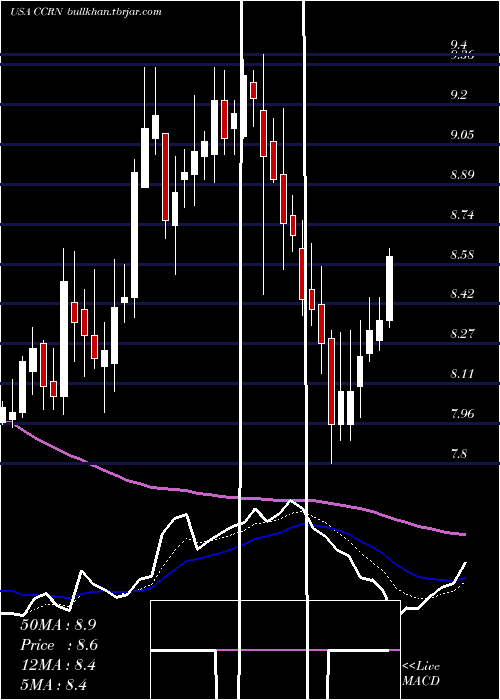Click the 'USA CCRN' ticker title

[37, 12]
